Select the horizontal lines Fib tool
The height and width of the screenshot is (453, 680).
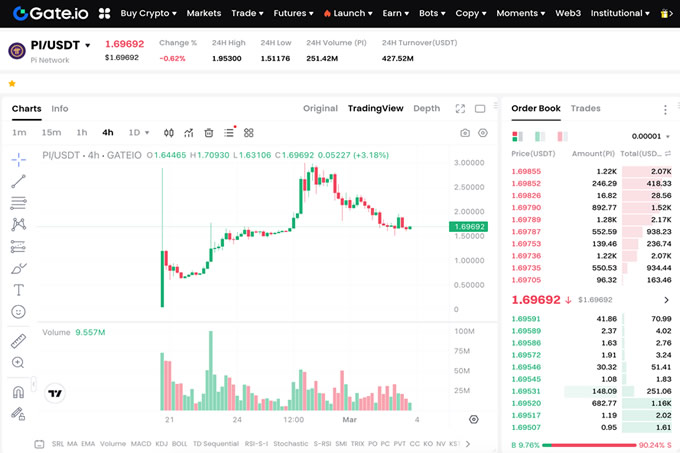click(19, 203)
